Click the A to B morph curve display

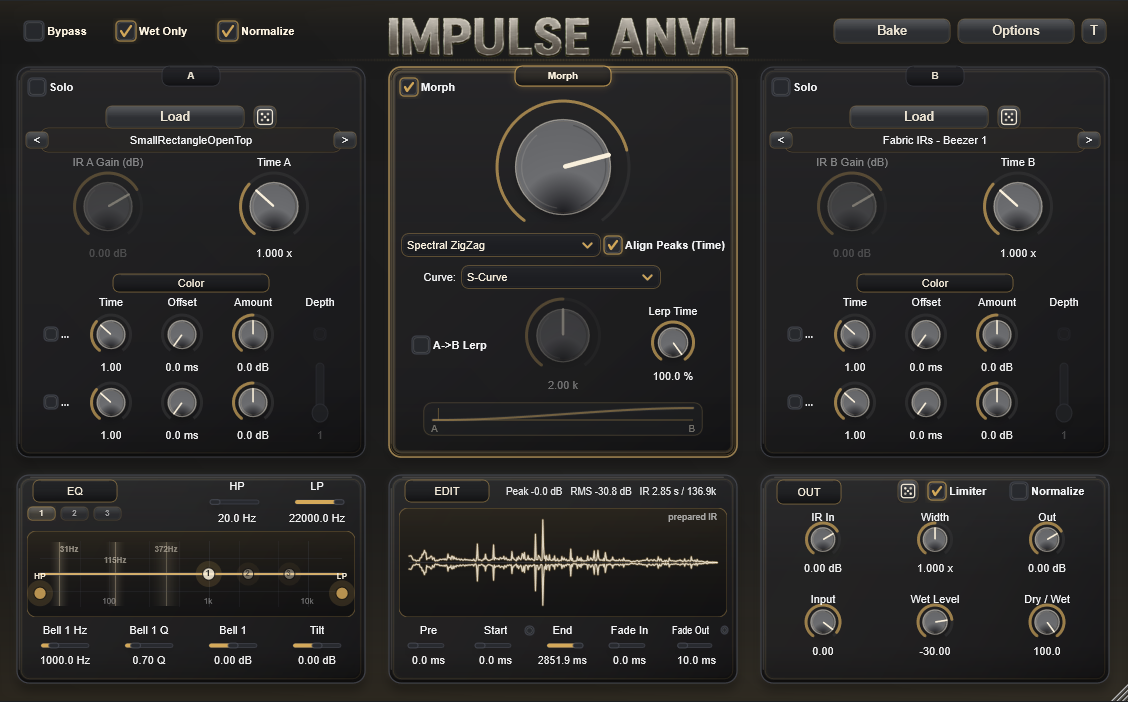(x=563, y=419)
